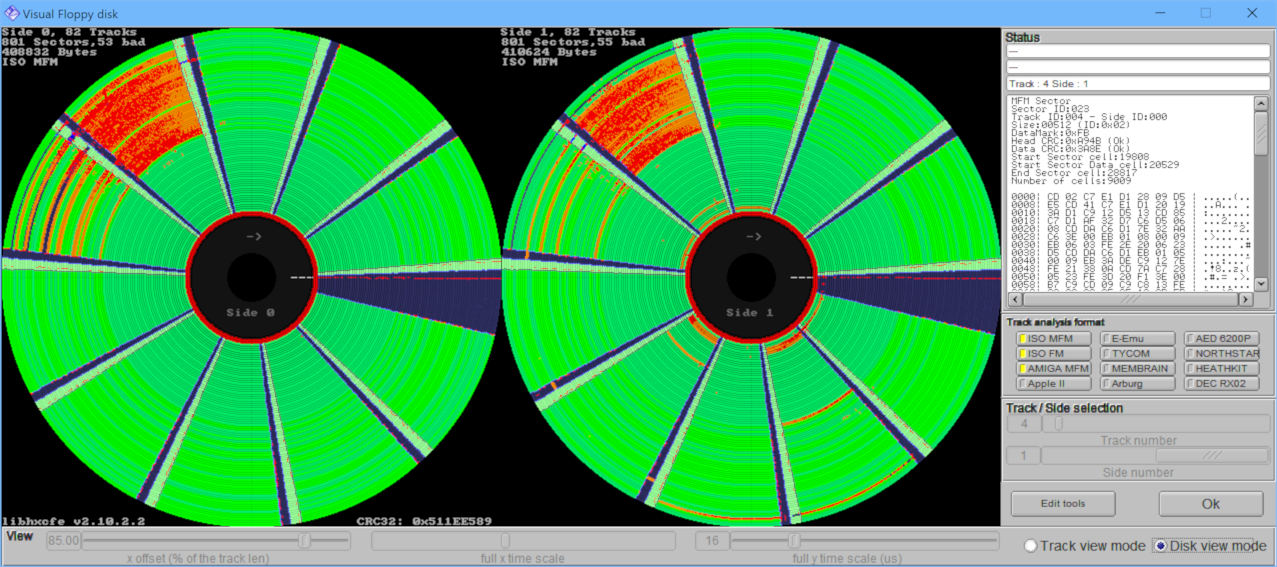
Task: Enable MEMBRAIN format analysis
Action: pos(1139,369)
